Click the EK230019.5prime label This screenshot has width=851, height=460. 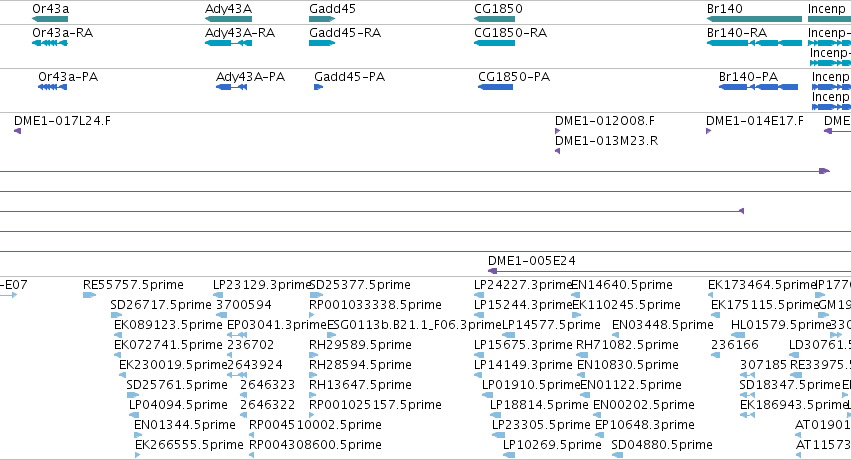(x=173, y=365)
